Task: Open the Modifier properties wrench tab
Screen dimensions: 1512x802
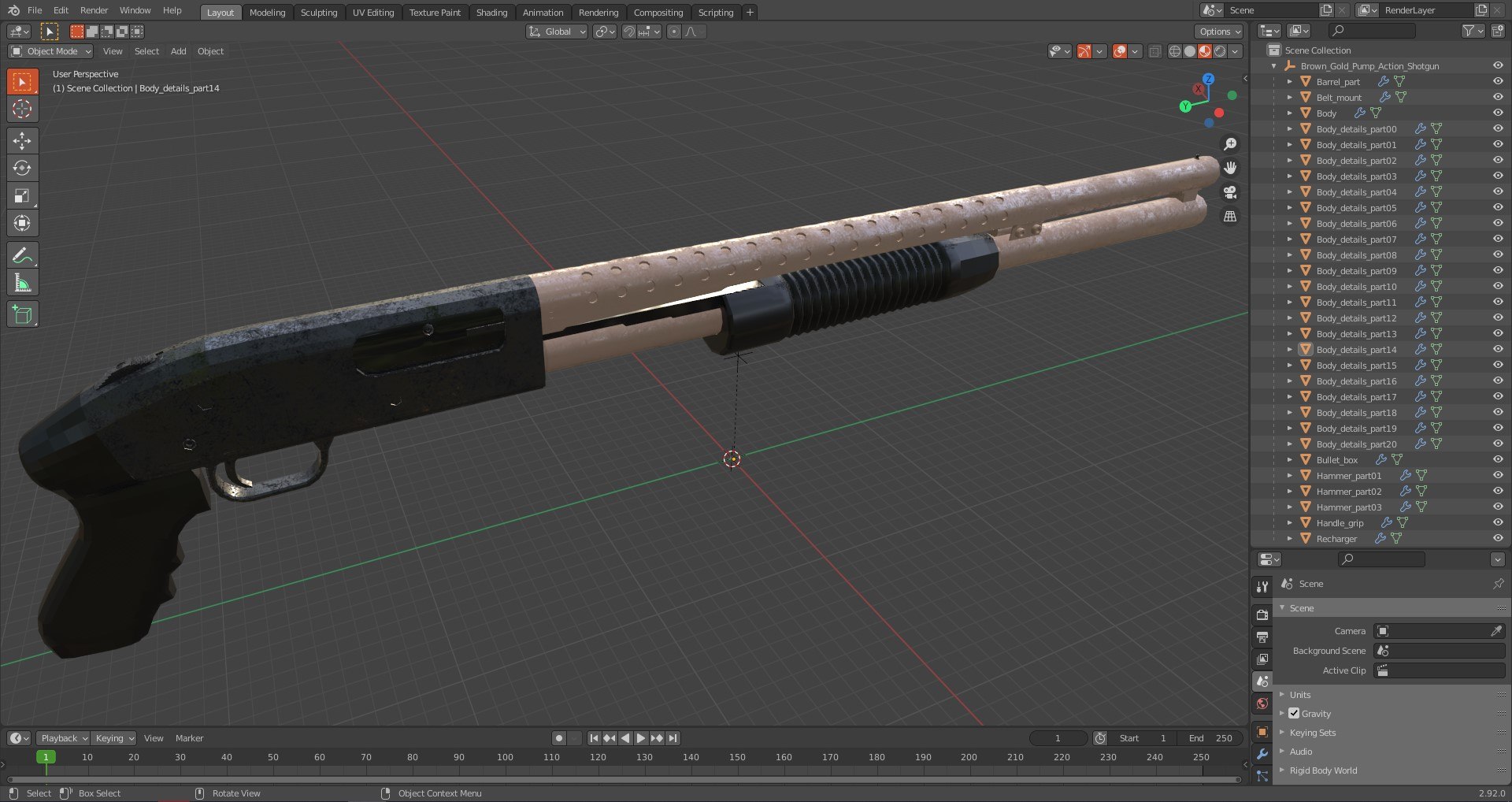Action: tap(1262, 754)
